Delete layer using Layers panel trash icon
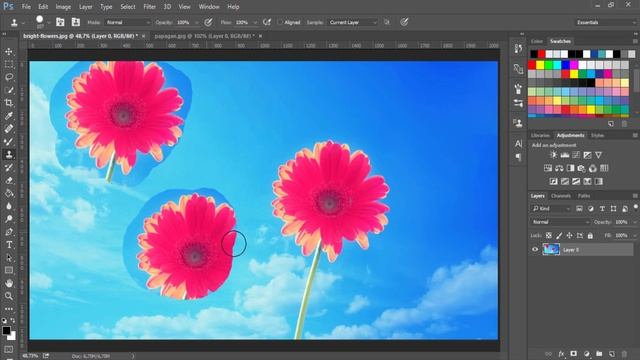The width and height of the screenshot is (640, 360). (x=624, y=354)
